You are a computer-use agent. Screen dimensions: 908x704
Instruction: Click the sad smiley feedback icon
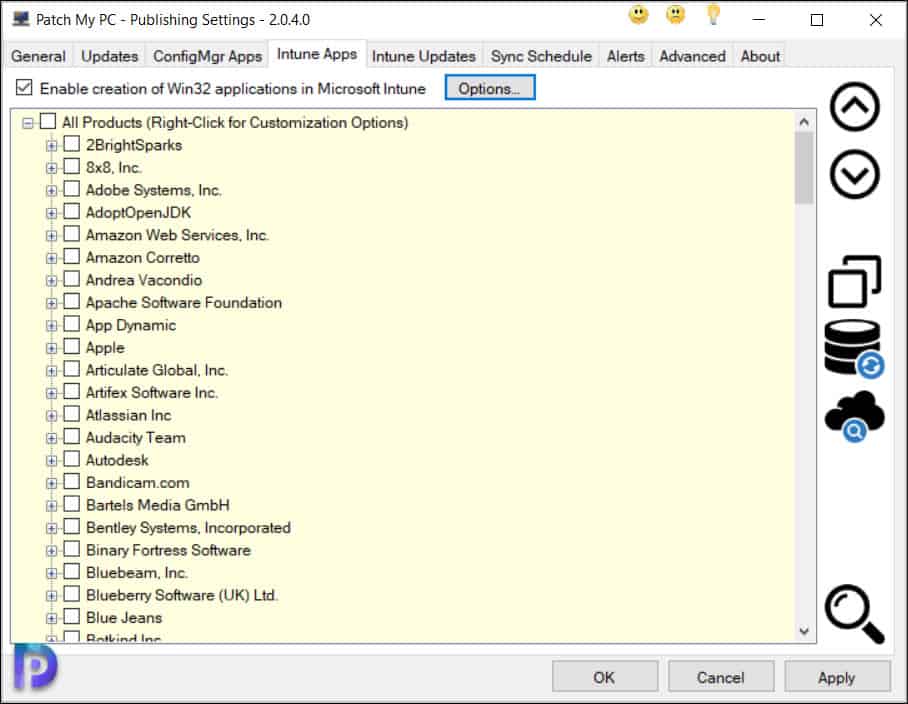pos(675,15)
